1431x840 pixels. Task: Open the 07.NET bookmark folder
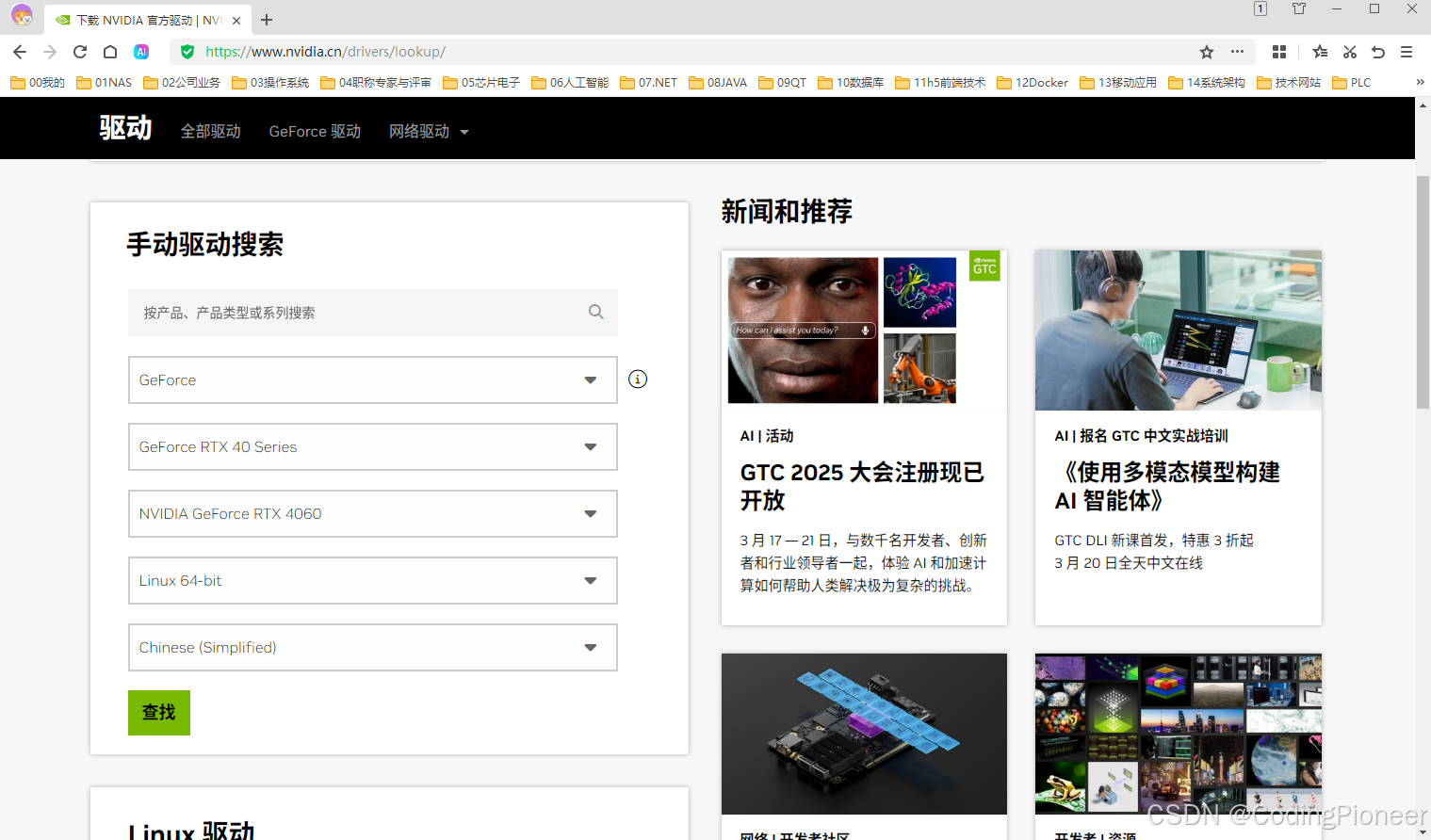[649, 83]
